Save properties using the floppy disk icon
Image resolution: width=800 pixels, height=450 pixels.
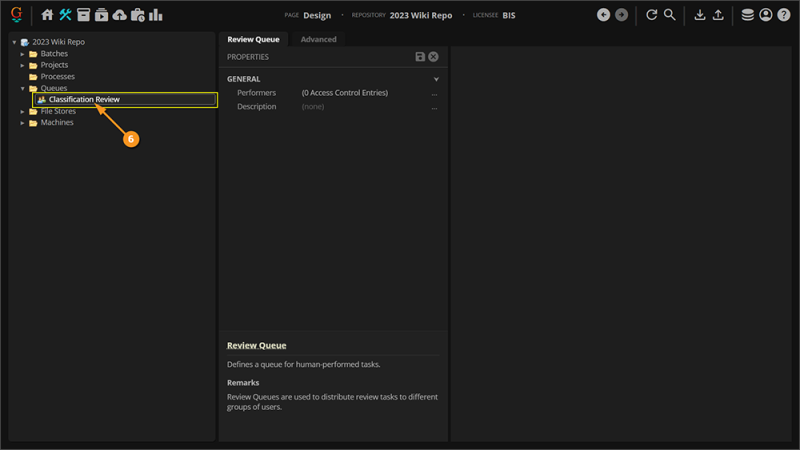coord(420,57)
